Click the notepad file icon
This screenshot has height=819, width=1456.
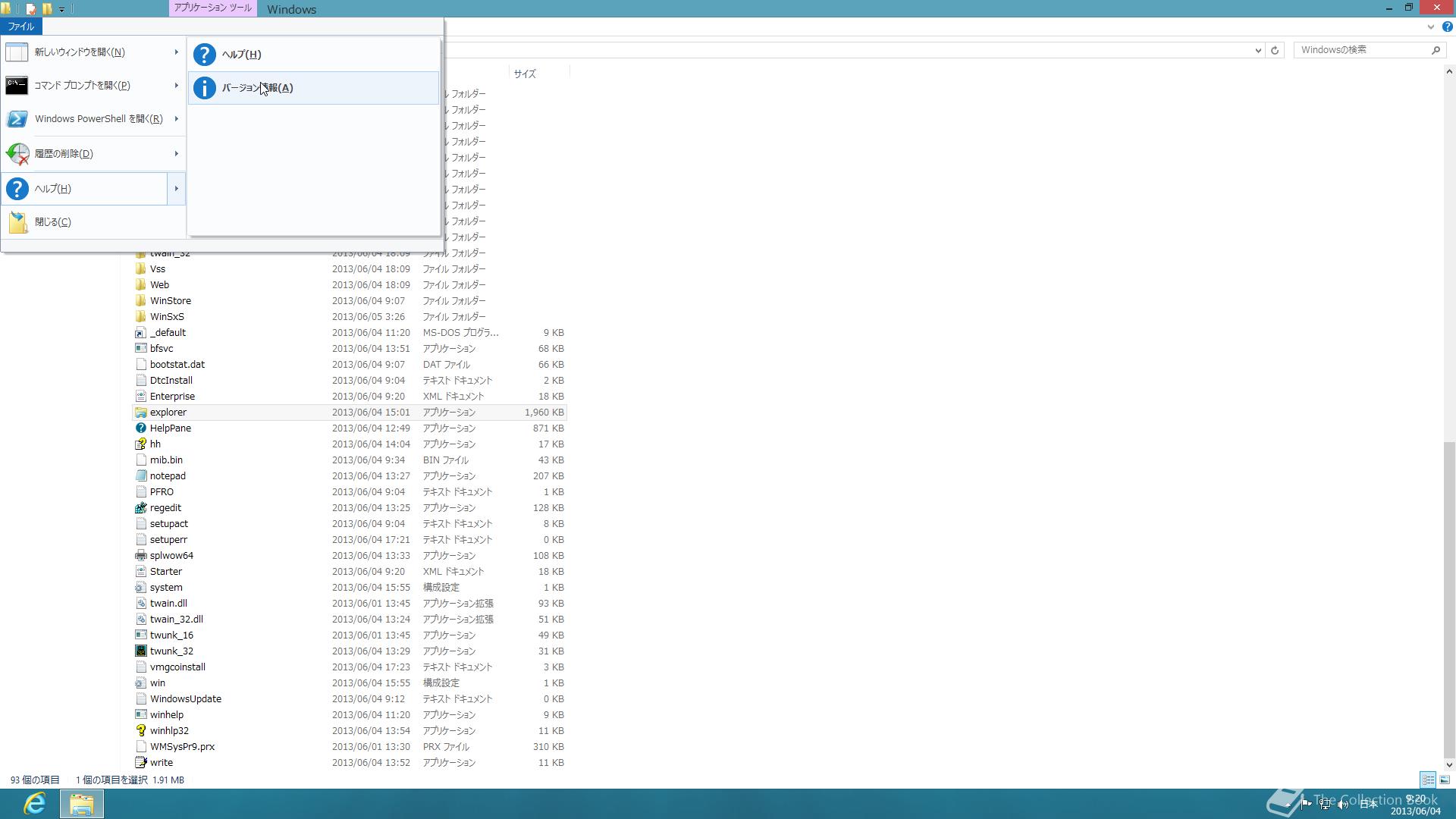pyautogui.click(x=140, y=476)
